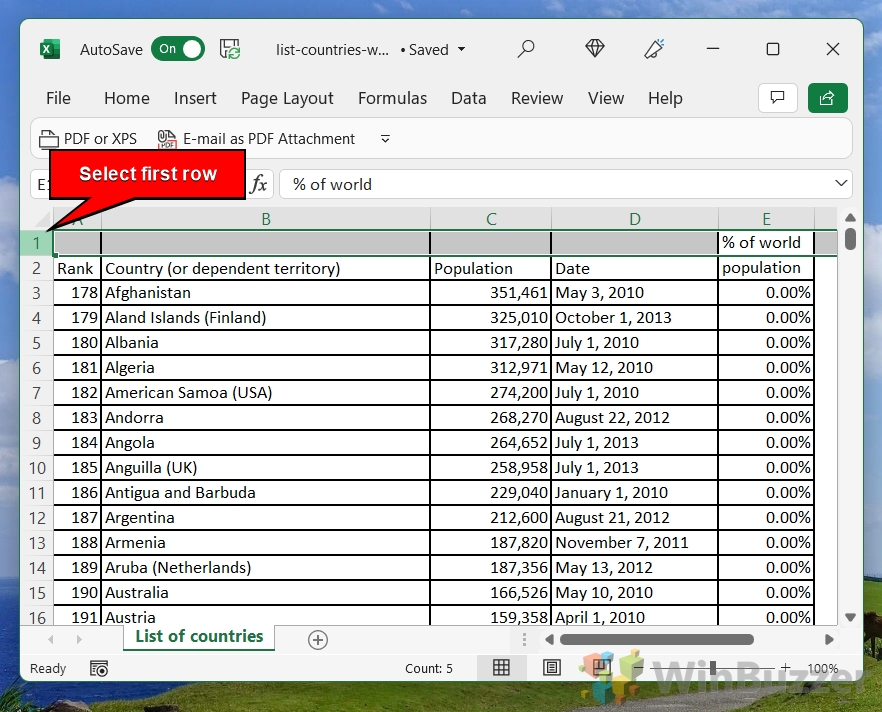Select the 'Armenia' cell
This screenshot has width=882, height=712.
point(266,543)
